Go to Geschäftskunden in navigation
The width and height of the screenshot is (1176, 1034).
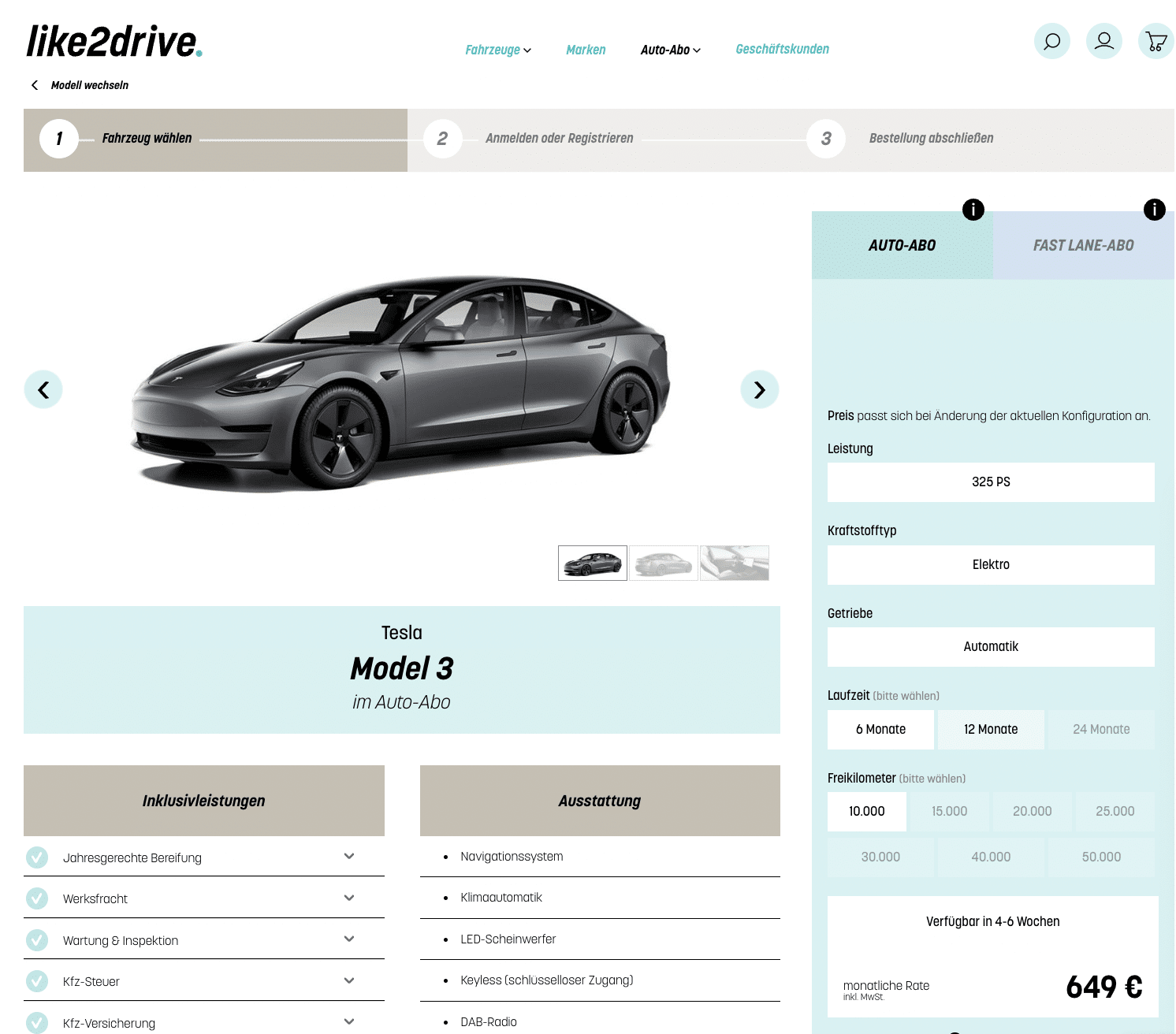coord(783,49)
